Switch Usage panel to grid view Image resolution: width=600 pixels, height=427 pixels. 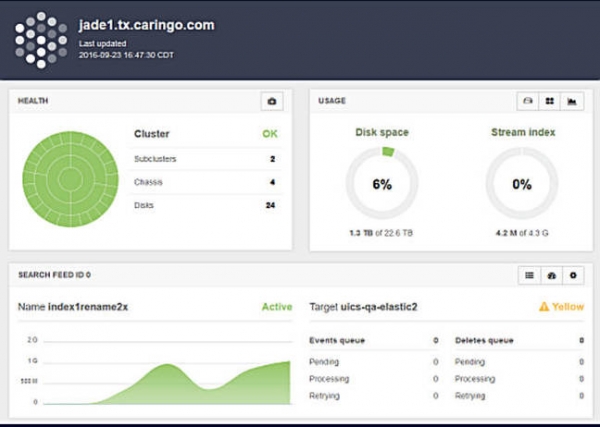(550, 101)
